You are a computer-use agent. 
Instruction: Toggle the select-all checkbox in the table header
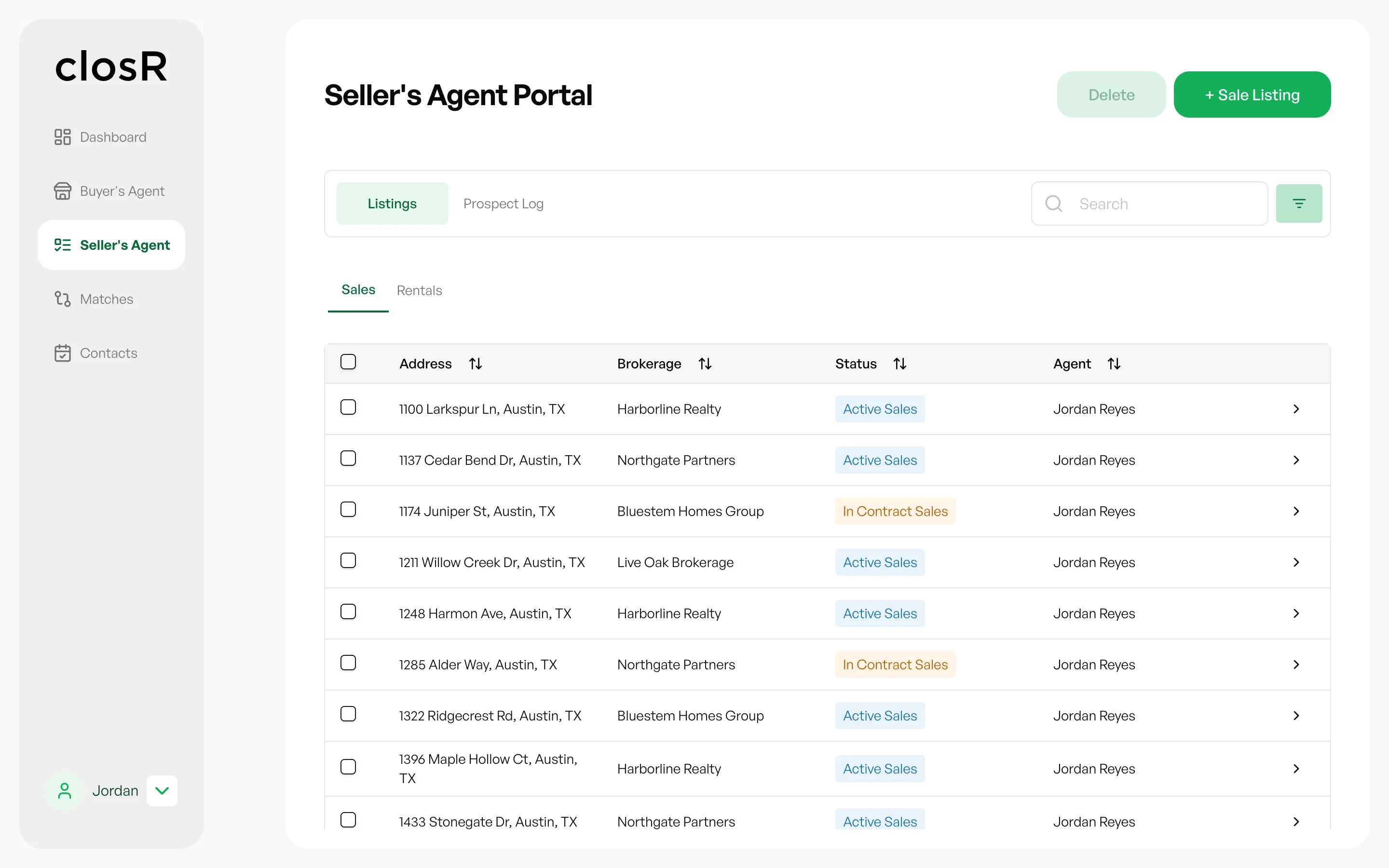click(x=348, y=362)
